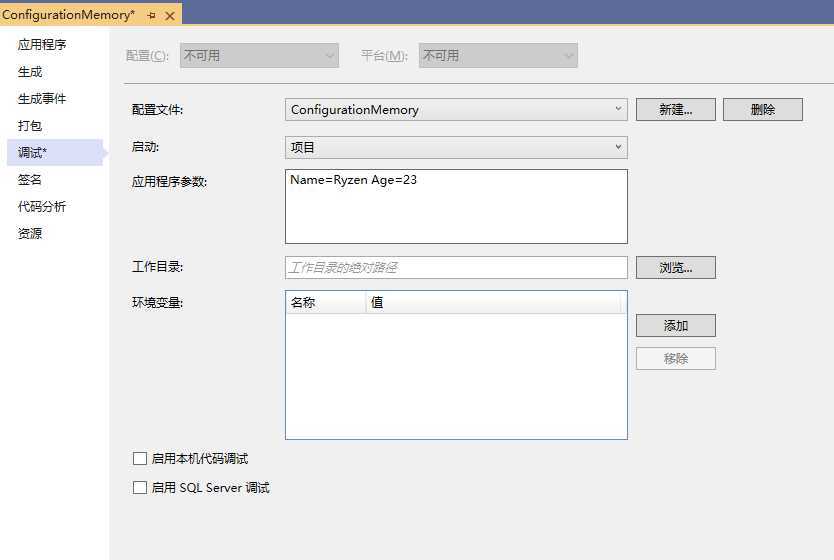Image resolution: width=834 pixels, height=560 pixels.
Task: Open the 资源 page
Action: click(x=30, y=233)
